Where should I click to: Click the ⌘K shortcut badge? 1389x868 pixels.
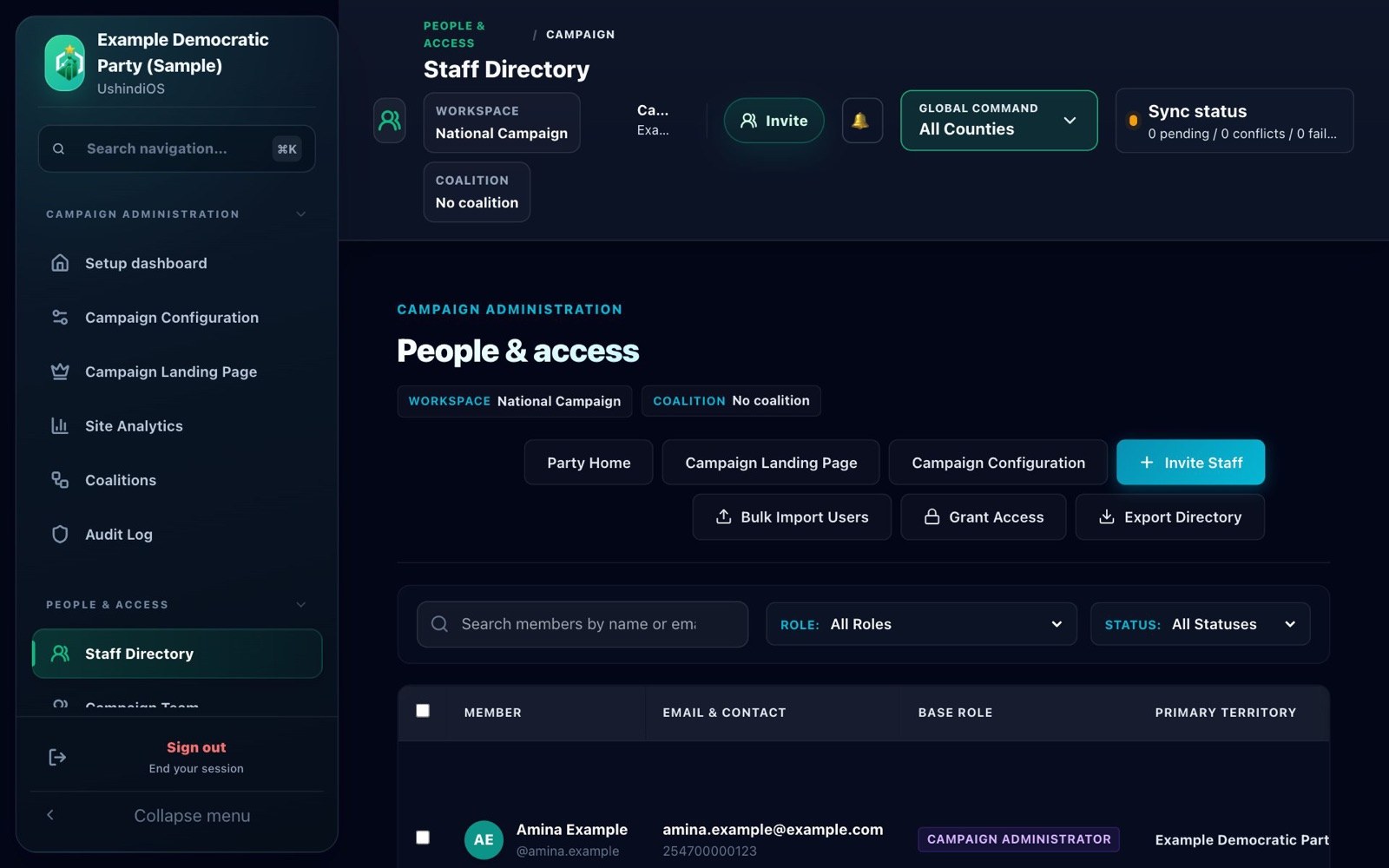click(287, 149)
